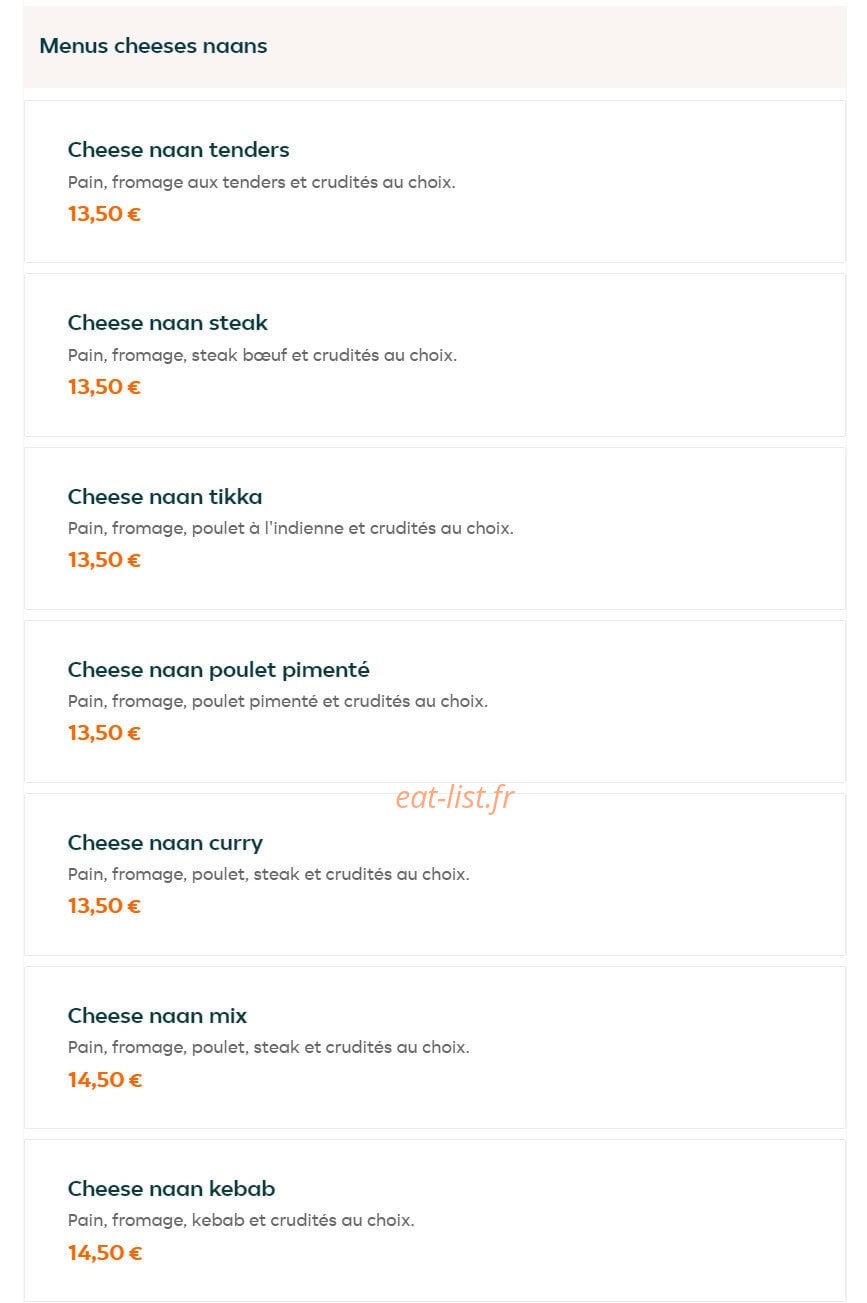867x1303 pixels.
Task: Click the 14,50 € price under kebab
Action: 105,1253
